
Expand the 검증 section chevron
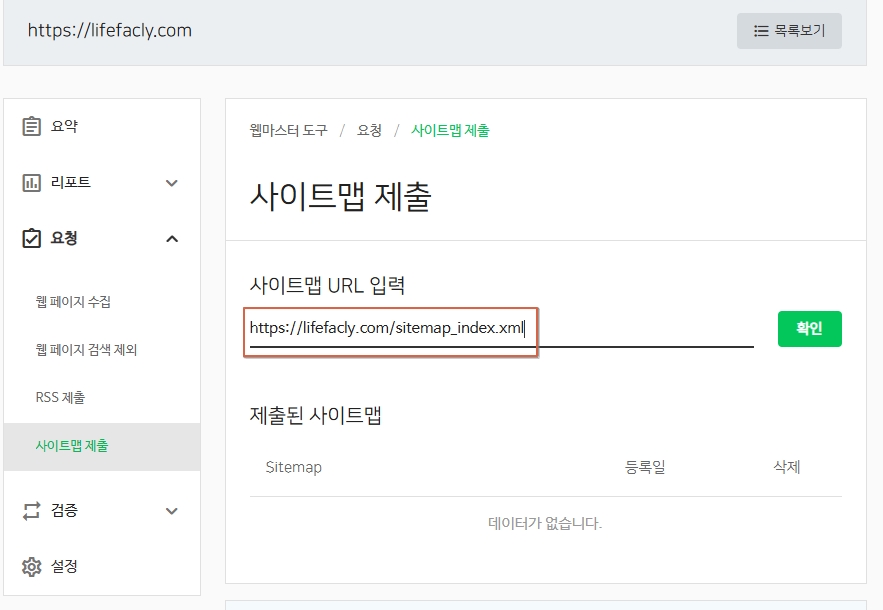point(171,511)
